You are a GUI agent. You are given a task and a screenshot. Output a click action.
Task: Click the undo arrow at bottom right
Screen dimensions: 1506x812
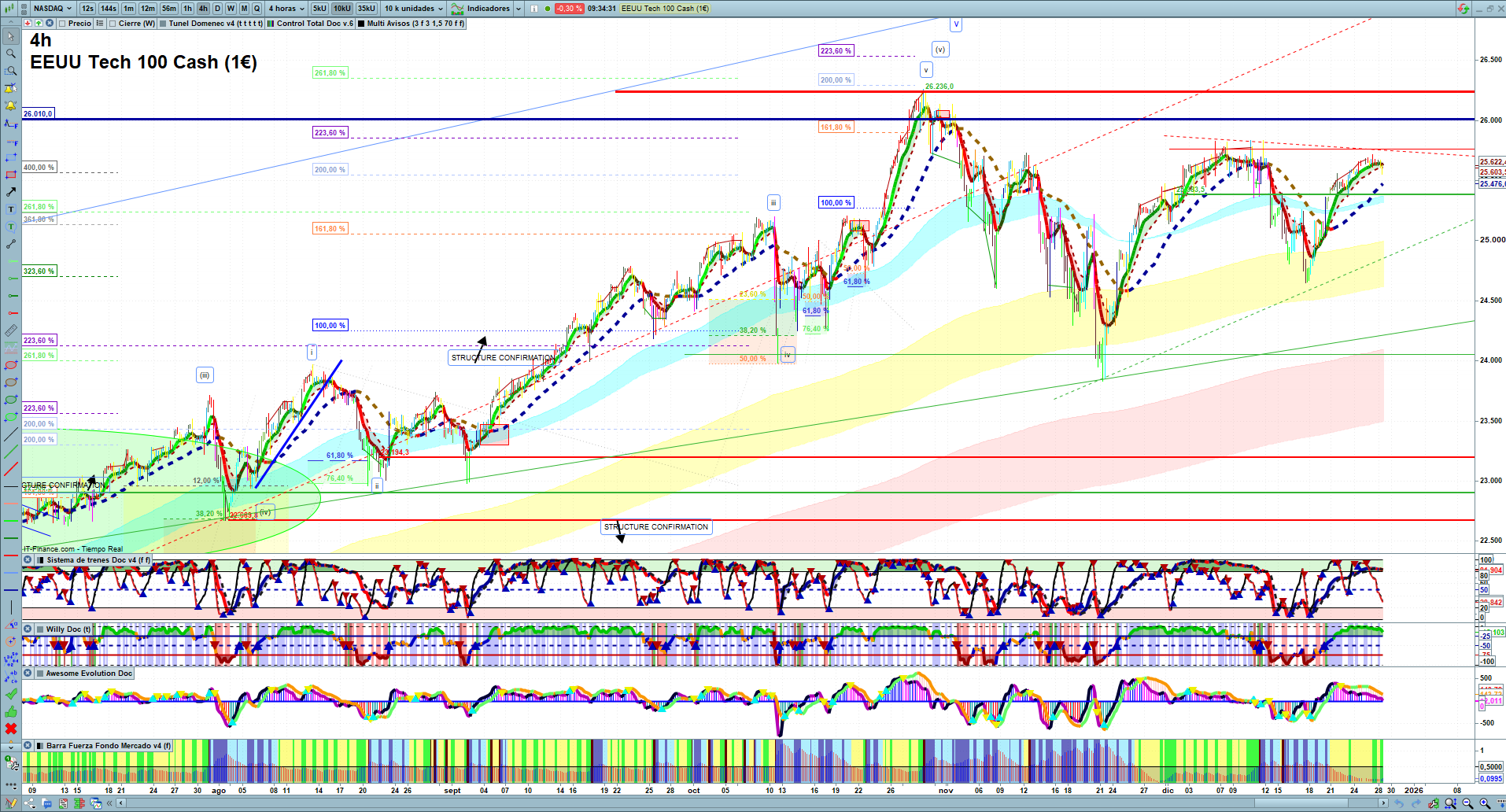[1398, 803]
